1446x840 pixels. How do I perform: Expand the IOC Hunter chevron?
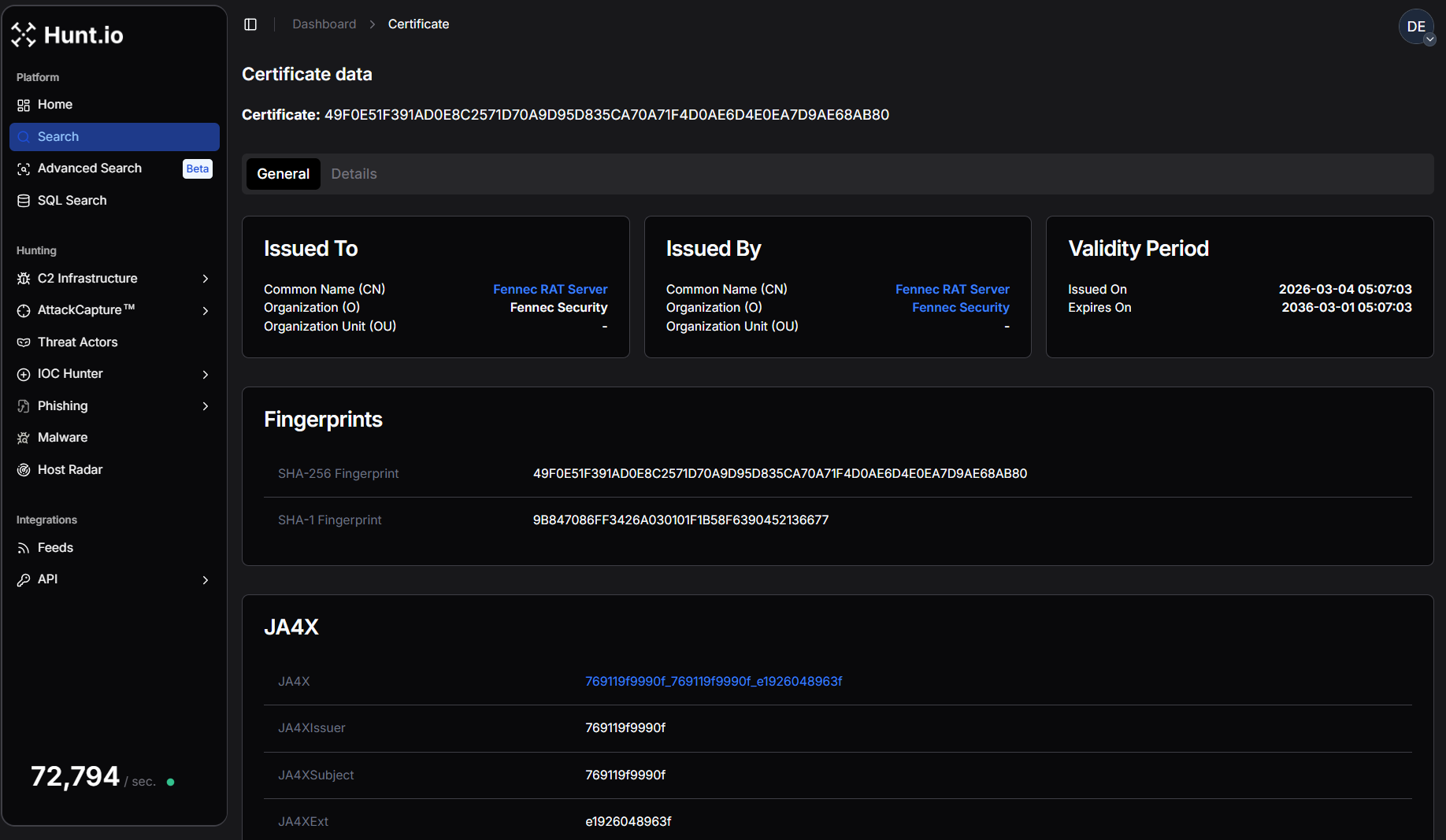(x=206, y=375)
